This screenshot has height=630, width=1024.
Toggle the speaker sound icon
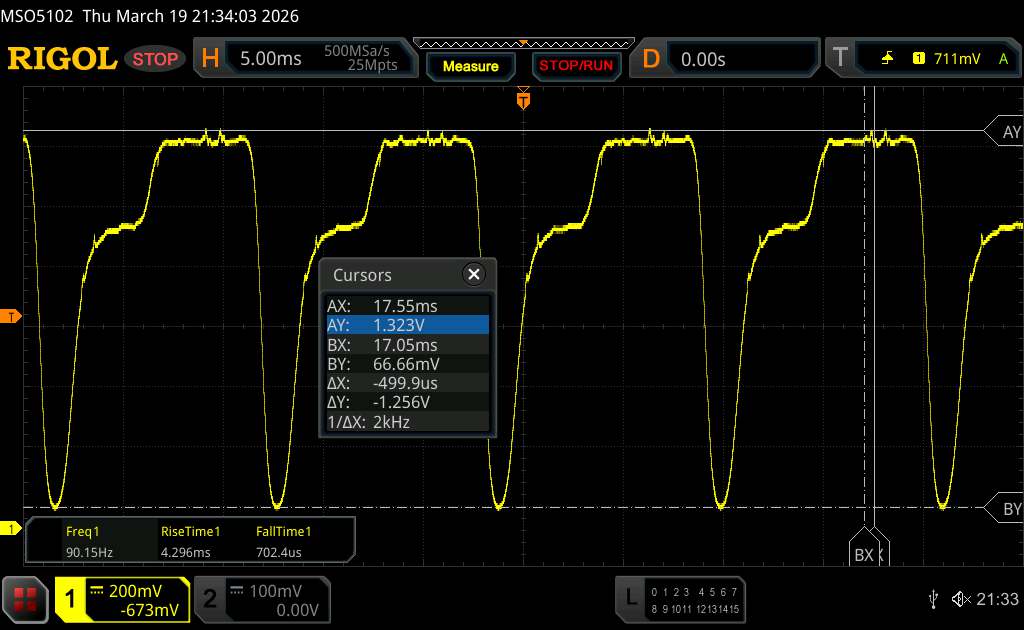[x=960, y=598]
